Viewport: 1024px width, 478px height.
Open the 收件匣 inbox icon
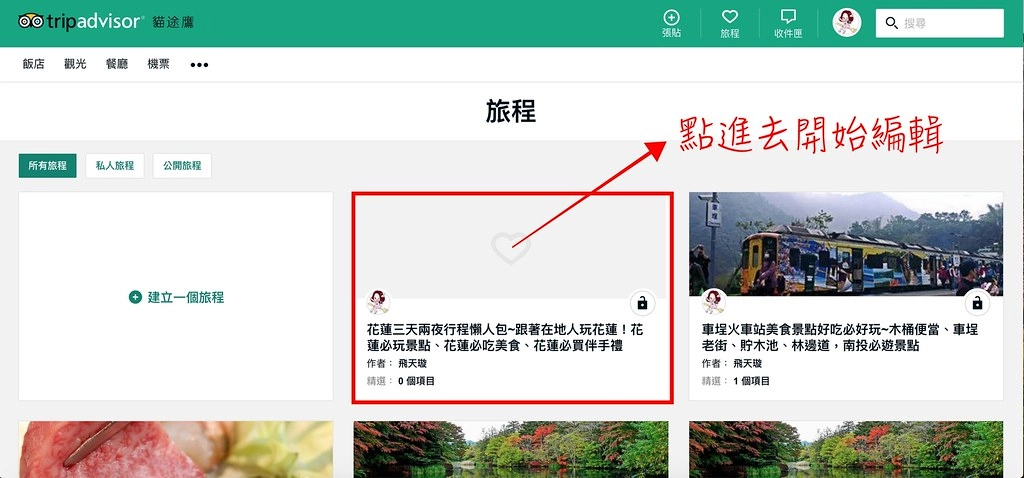click(x=788, y=18)
